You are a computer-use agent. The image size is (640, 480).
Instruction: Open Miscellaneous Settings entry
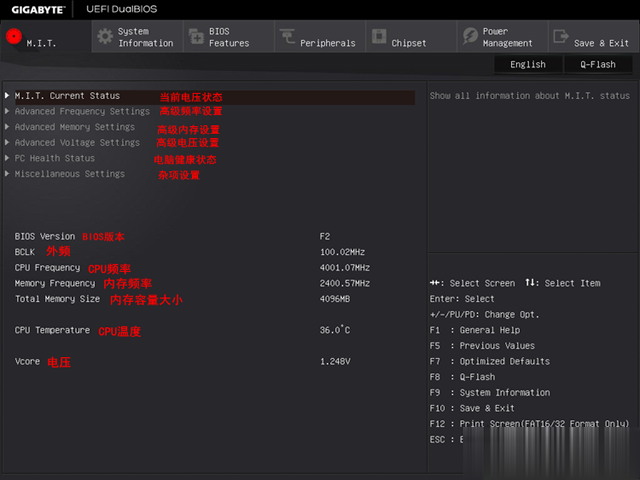70,174
